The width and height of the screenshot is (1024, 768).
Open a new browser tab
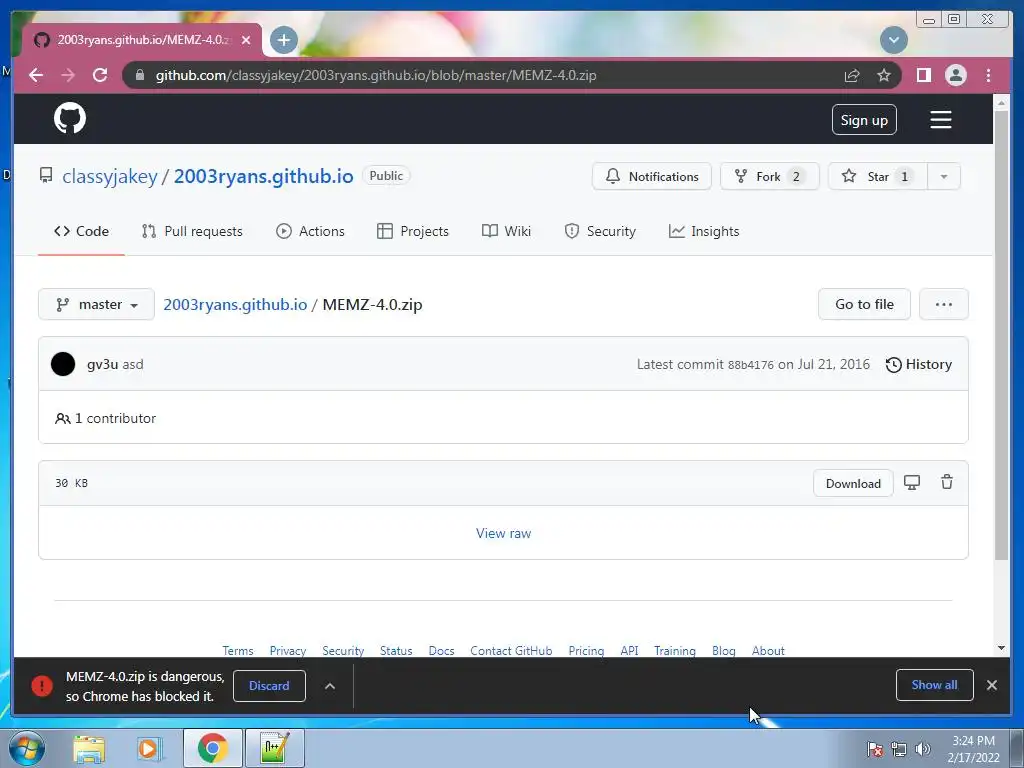tap(283, 40)
